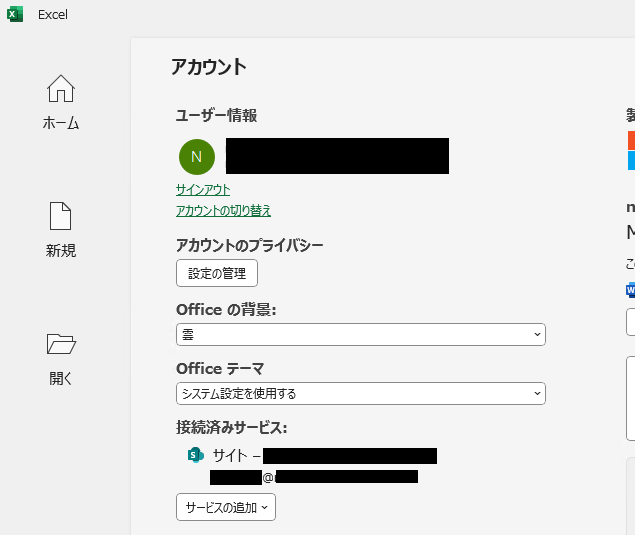The height and width of the screenshot is (535, 635).
Task: Click the partially visible button under Word icon
Action: [x=630, y=322]
